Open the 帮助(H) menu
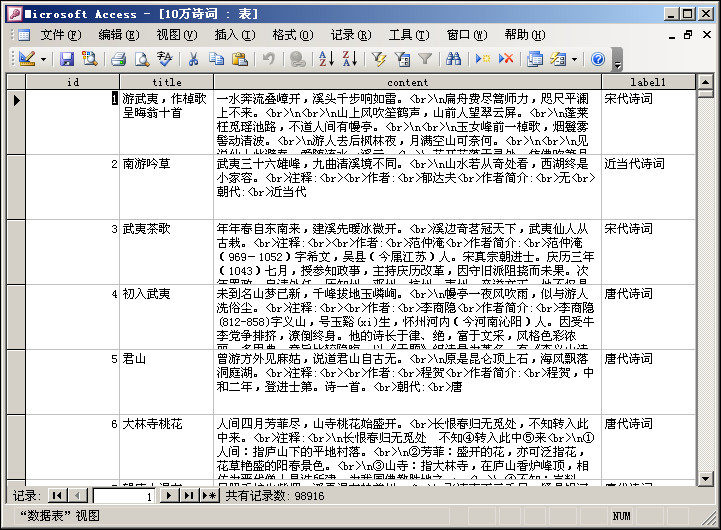 tap(525, 35)
